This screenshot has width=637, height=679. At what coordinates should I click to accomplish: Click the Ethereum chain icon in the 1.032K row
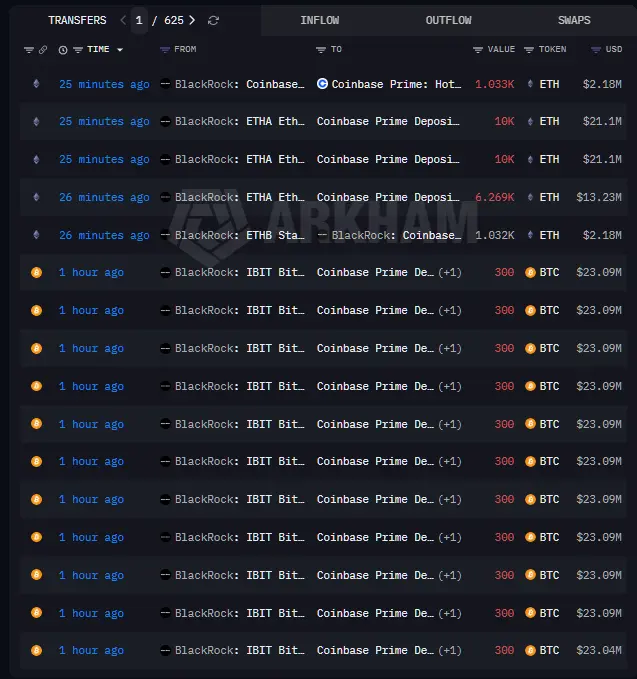pos(36,235)
